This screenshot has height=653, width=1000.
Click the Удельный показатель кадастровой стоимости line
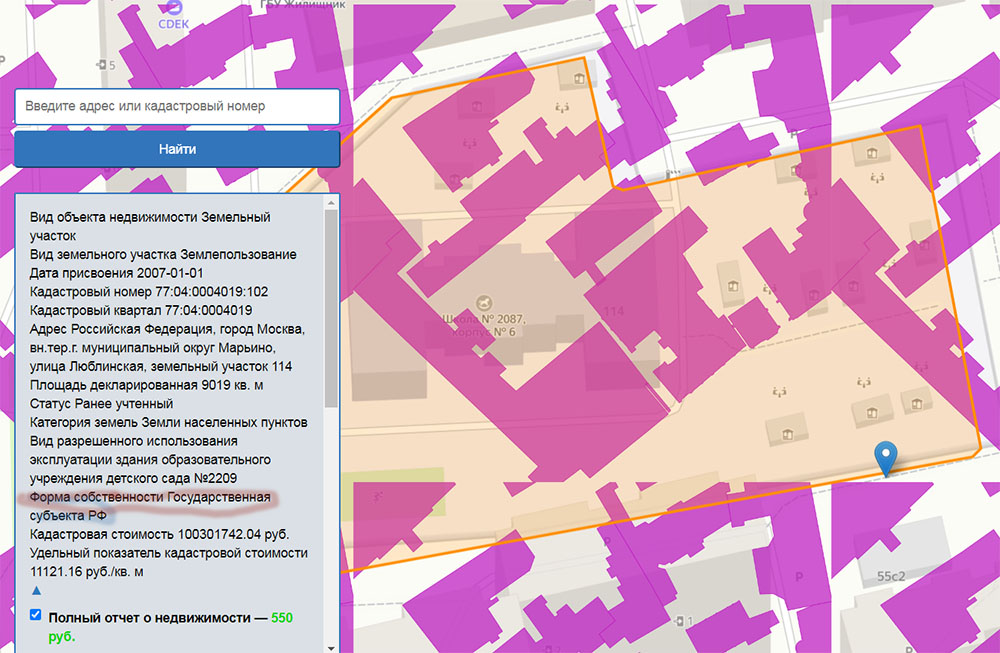(x=168, y=553)
